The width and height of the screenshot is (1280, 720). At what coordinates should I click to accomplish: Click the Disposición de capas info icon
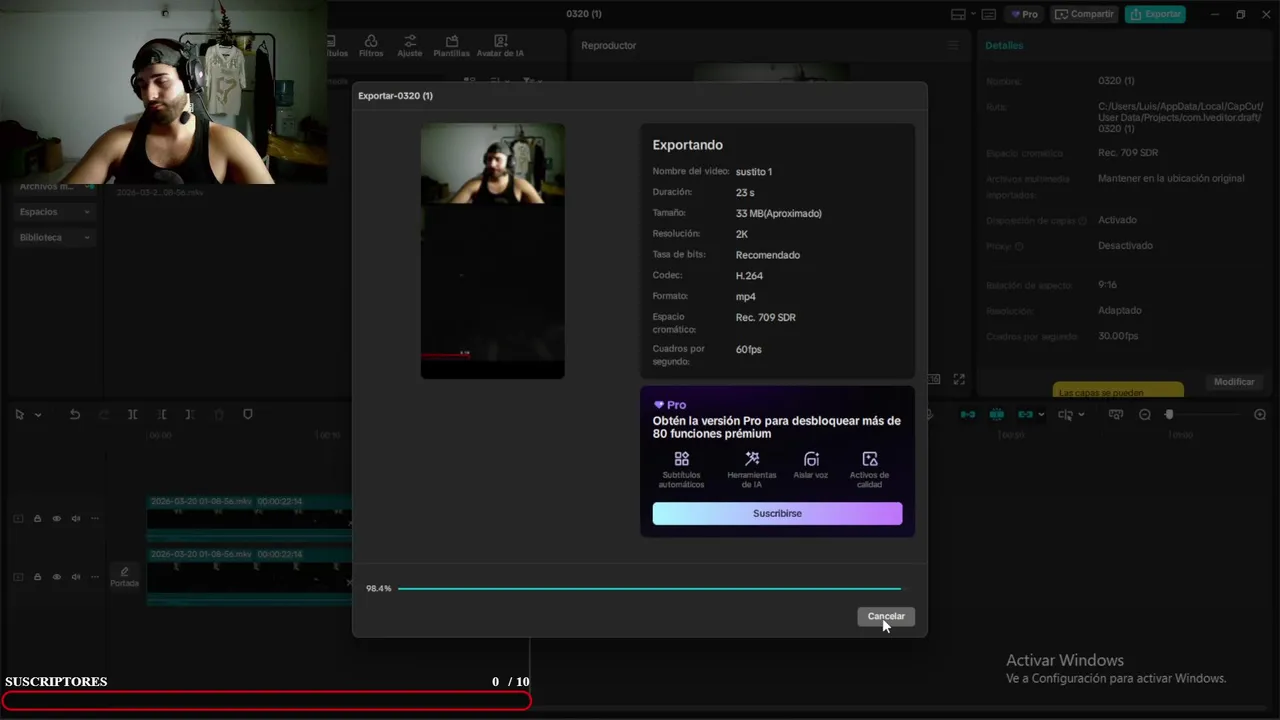pyautogui.click(x=1082, y=220)
